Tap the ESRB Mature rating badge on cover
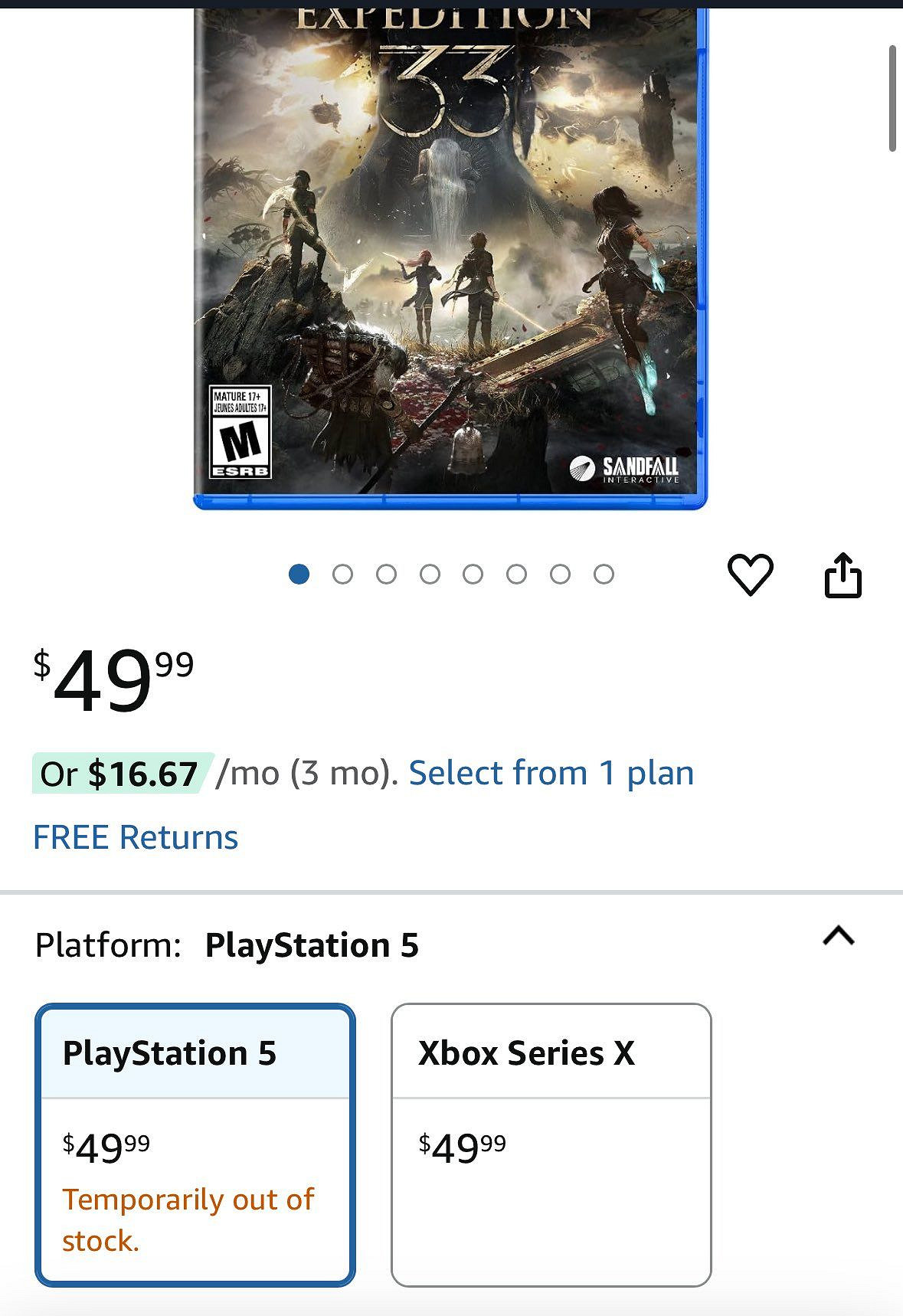 240,432
